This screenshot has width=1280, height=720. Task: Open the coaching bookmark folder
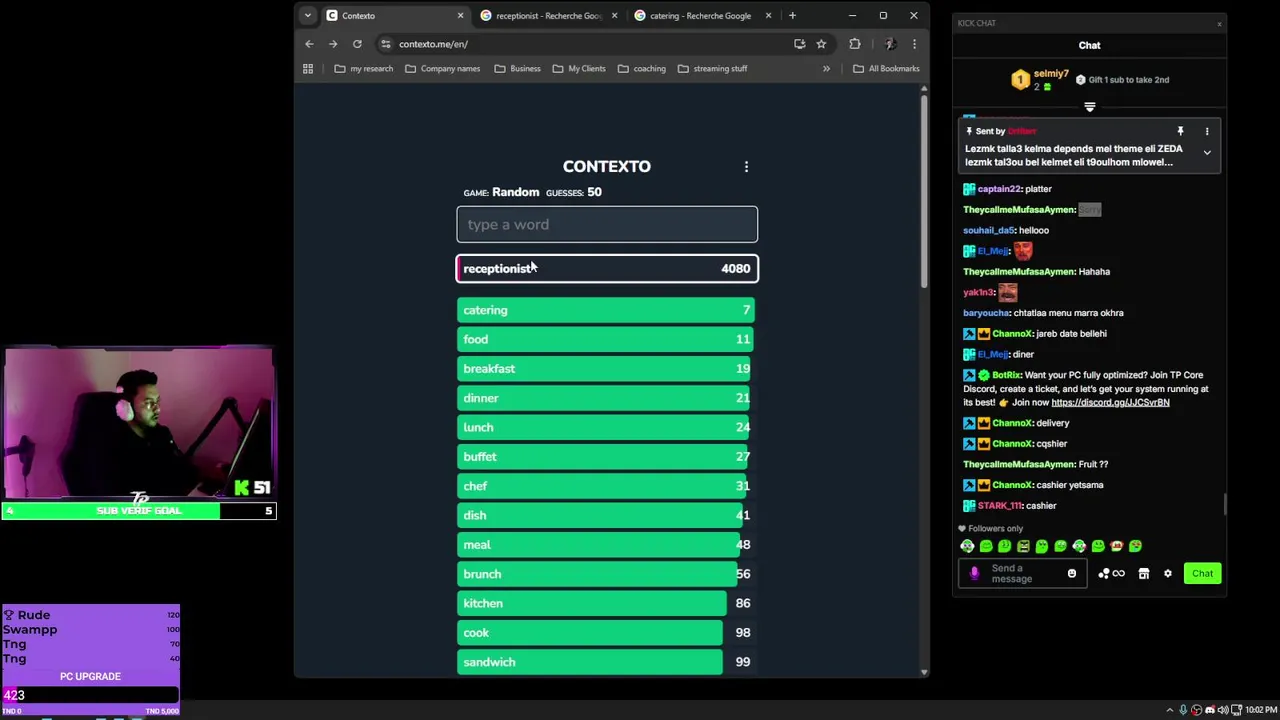click(641, 69)
